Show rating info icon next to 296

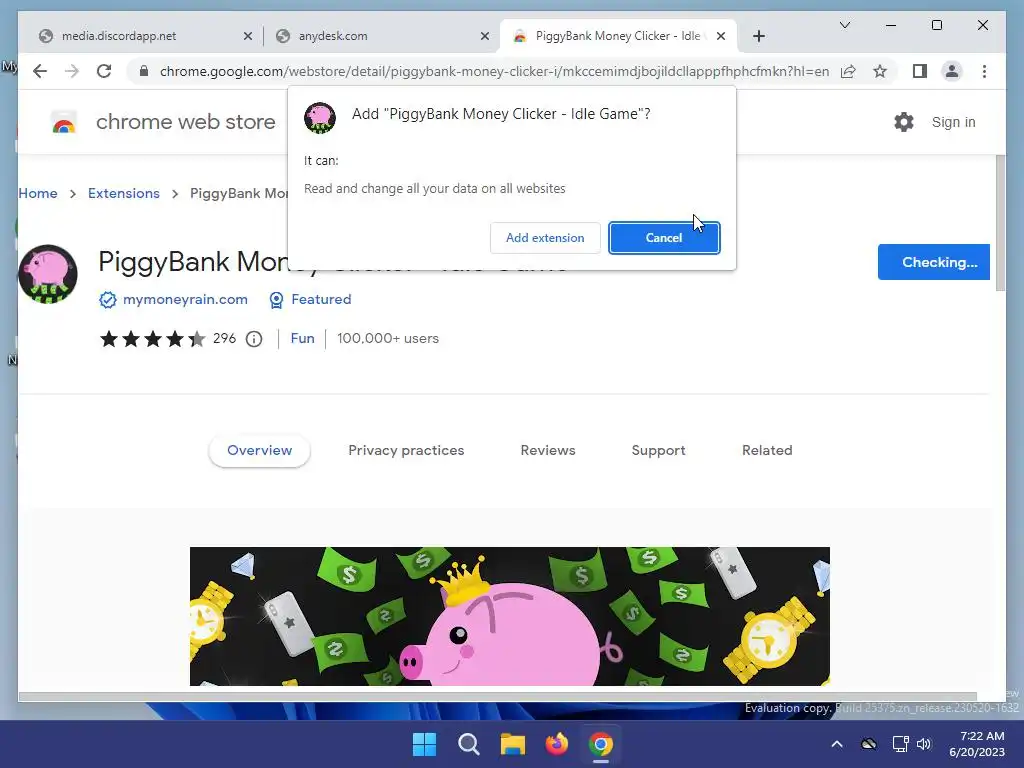coord(254,339)
